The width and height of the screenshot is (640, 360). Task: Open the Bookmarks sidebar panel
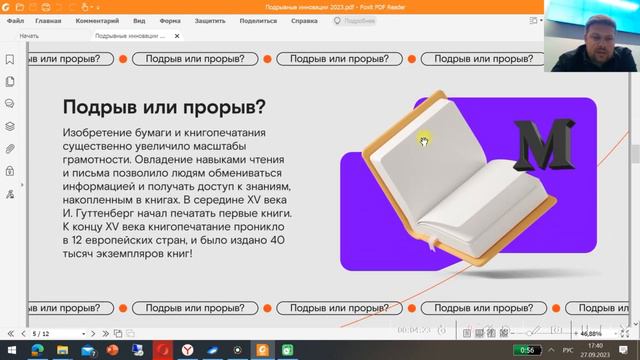coord(10,60)
